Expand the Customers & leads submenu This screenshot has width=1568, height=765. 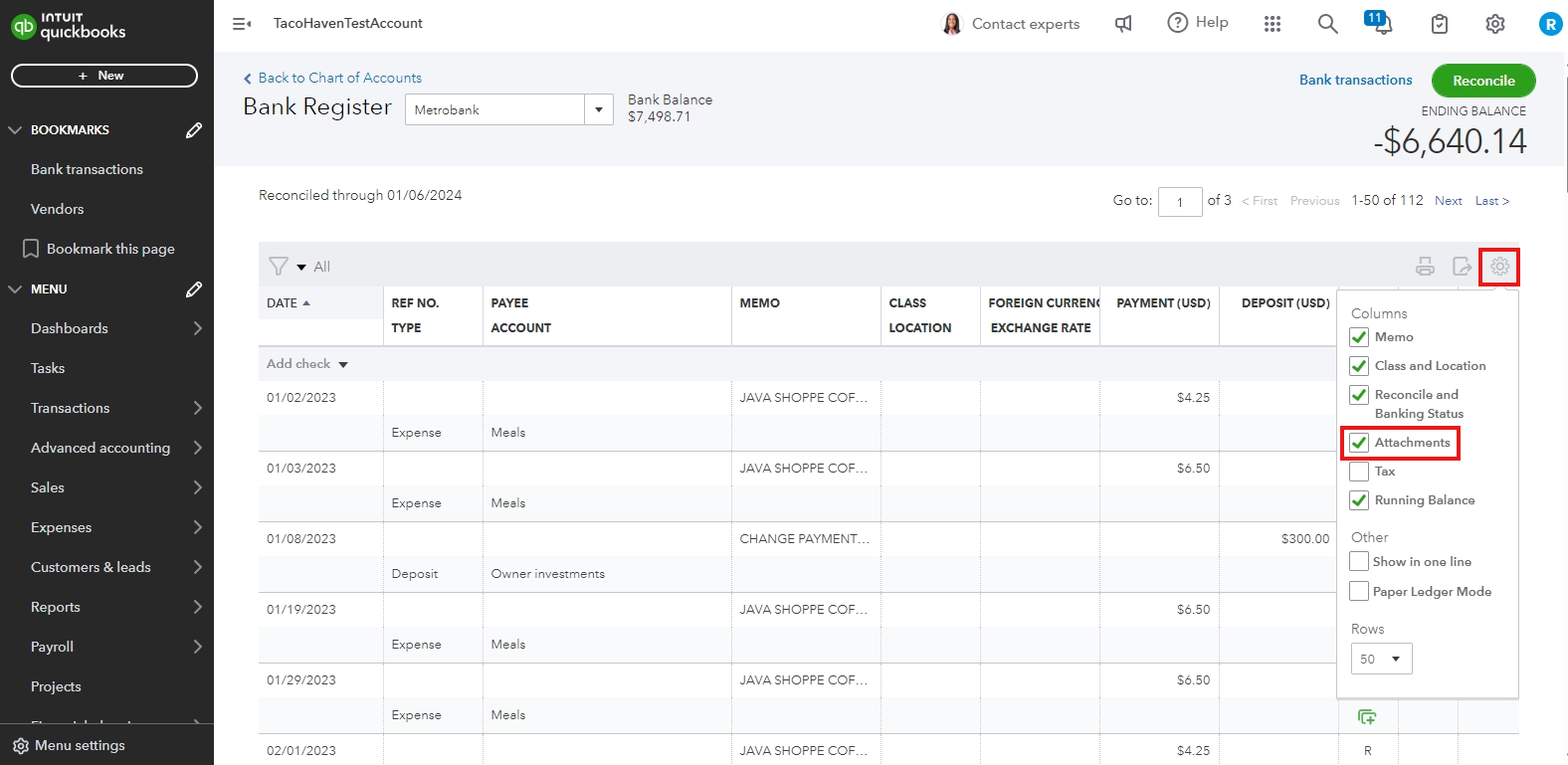coord(197,567)
